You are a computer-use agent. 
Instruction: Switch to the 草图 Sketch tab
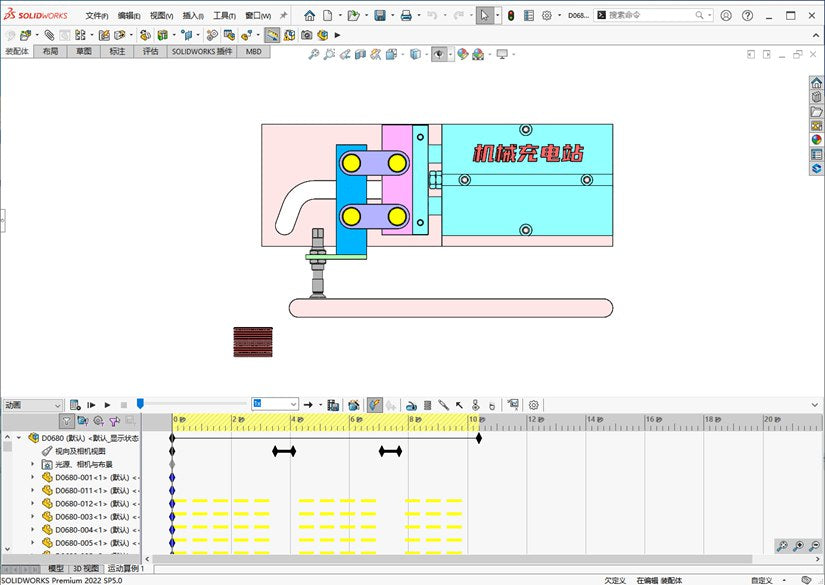point(84,52)
